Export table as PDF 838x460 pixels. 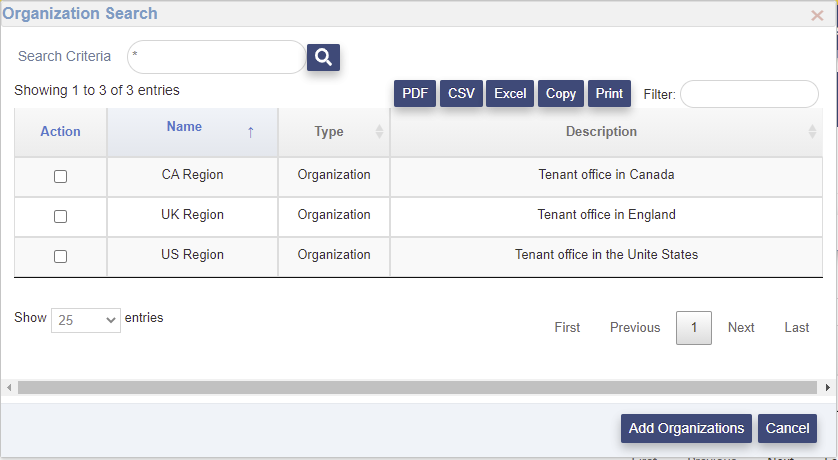point(415,93)
